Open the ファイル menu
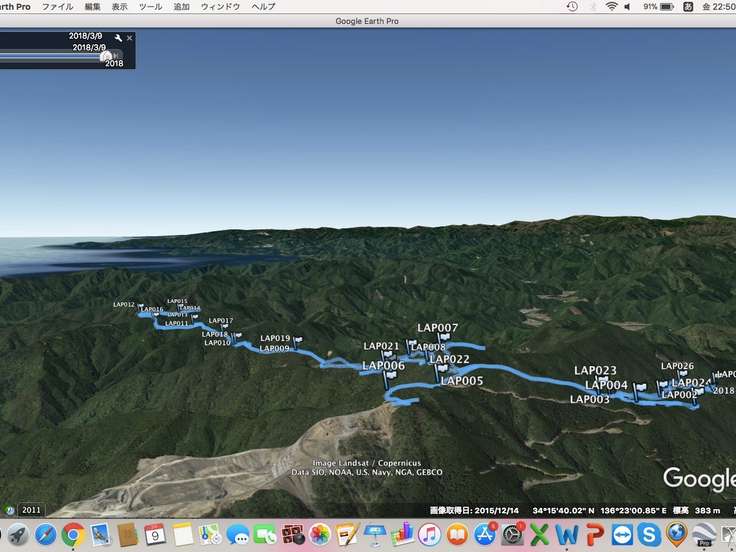Viewport: 736px width, 552px height. 57,7
